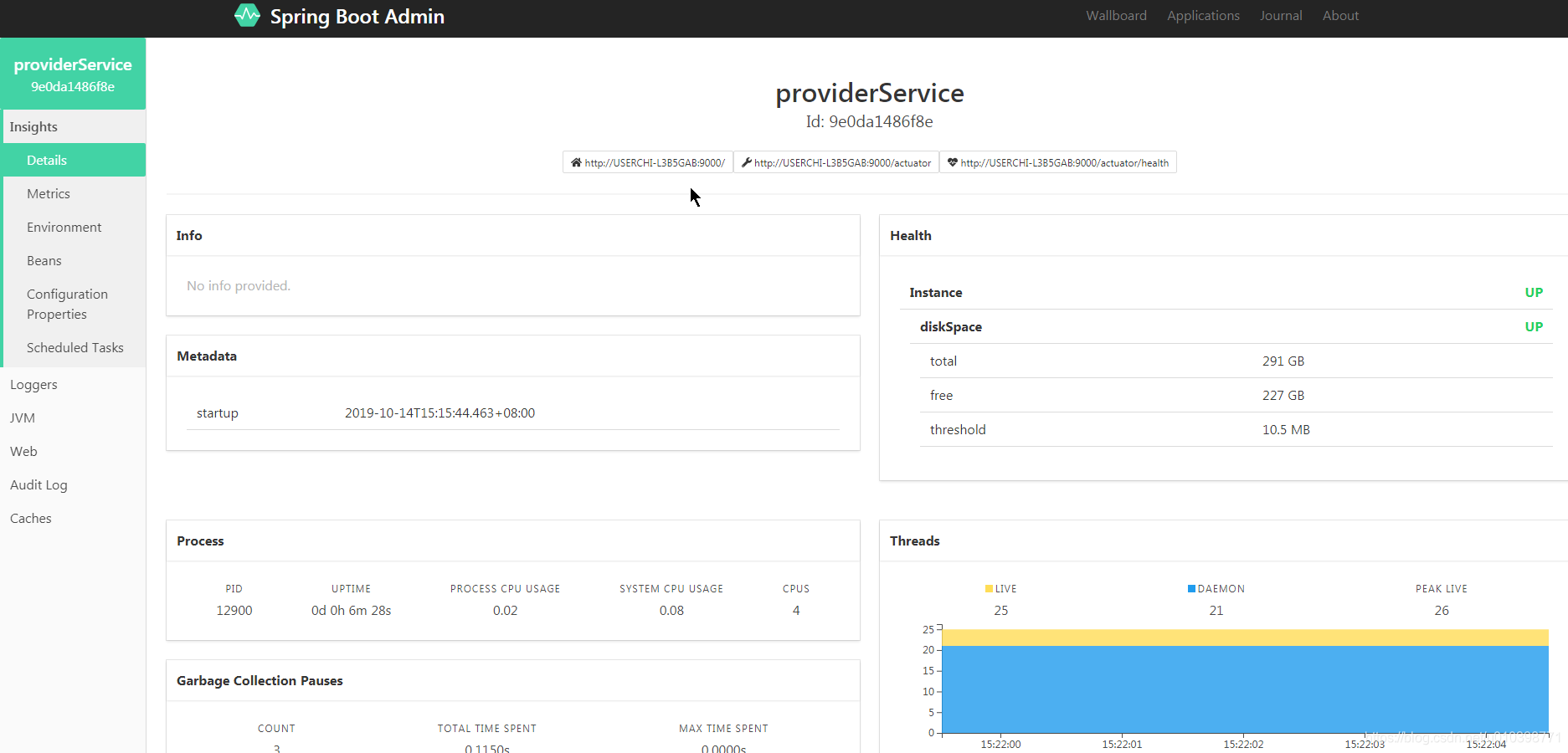Click the providerService page heading
This screenshot has height=753, width=1568.
click(x=869, y=93)
